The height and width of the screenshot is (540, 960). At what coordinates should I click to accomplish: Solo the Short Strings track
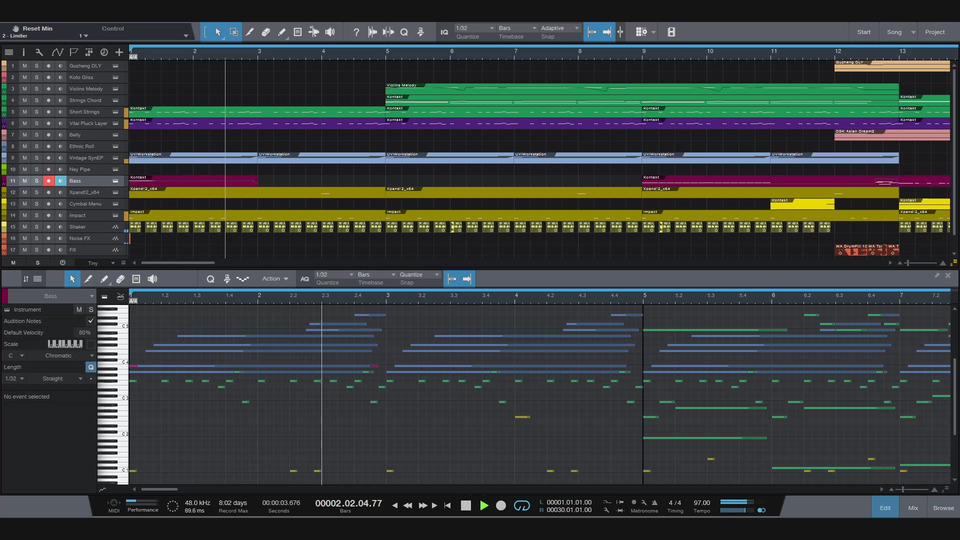(37, 112)
